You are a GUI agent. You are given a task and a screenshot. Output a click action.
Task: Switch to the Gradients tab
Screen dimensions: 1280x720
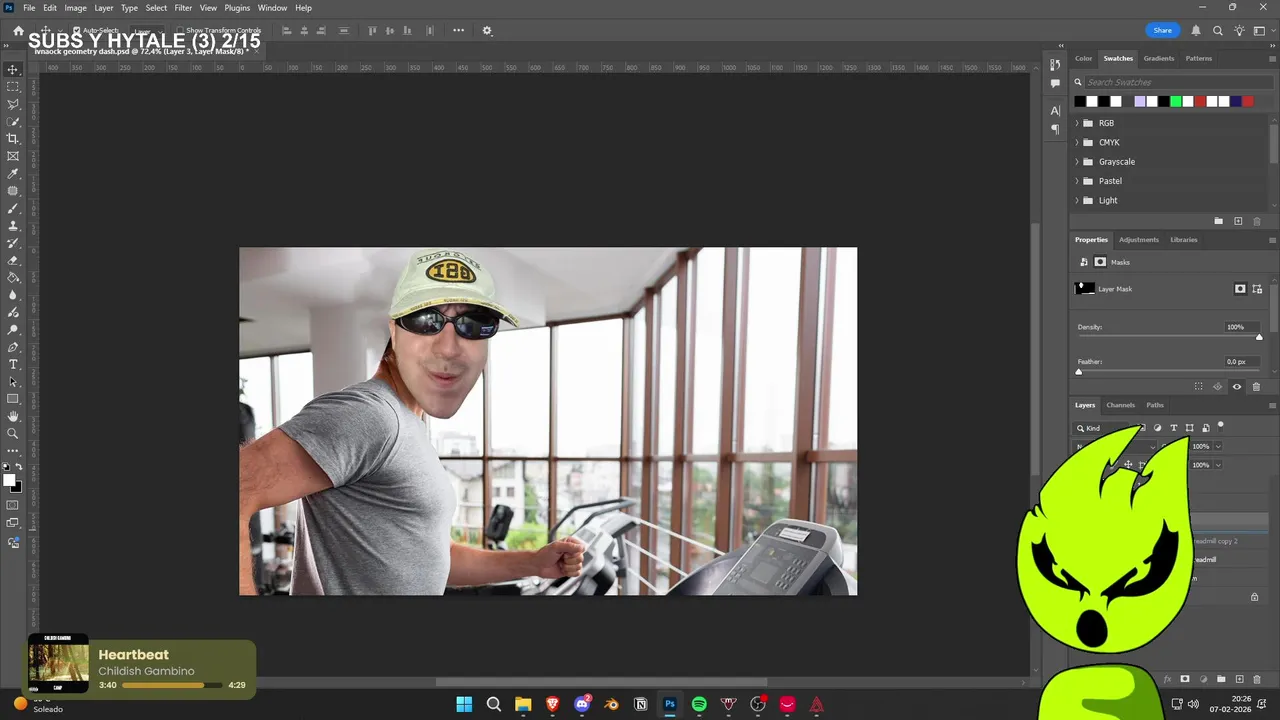[1159, 58]
